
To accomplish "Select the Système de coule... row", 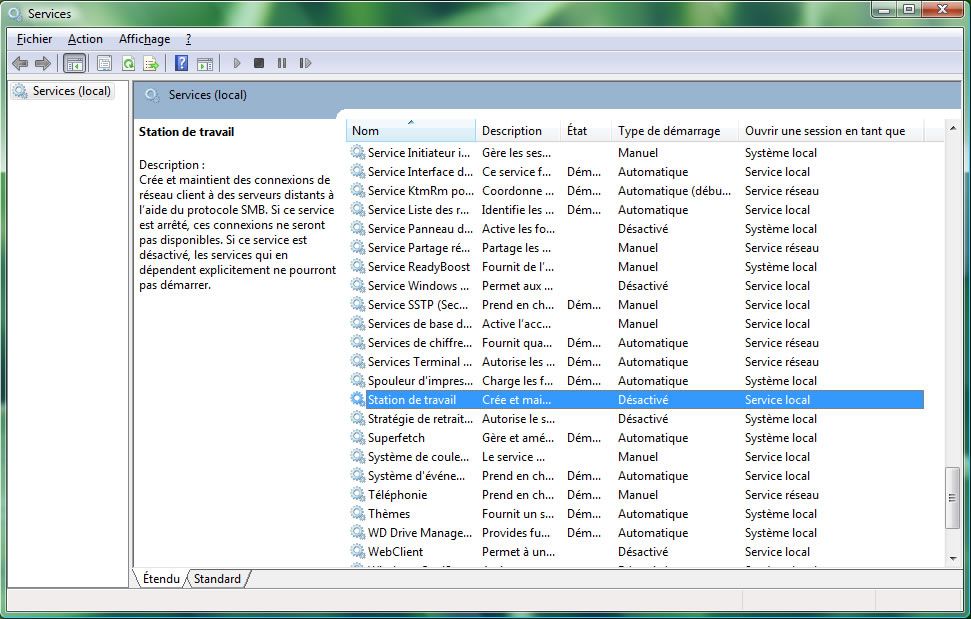I will point(635,456).
